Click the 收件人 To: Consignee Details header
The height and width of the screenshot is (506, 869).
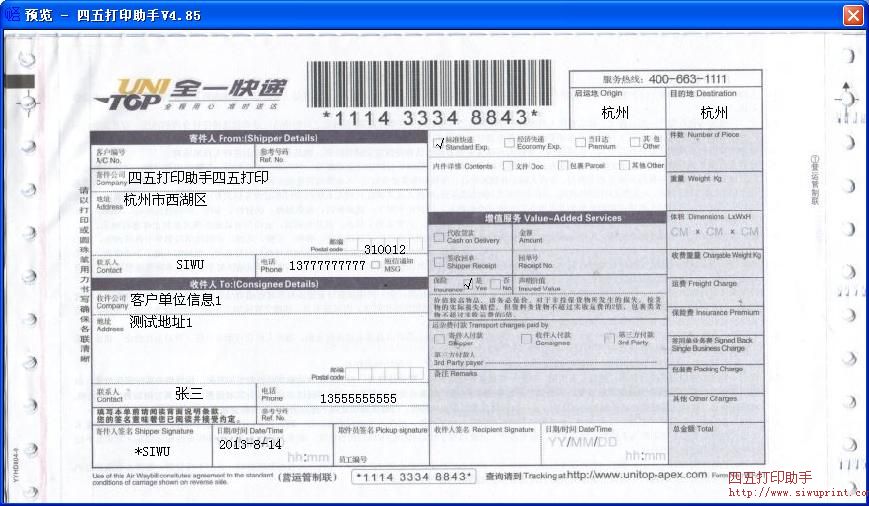(x=259, y=284)
